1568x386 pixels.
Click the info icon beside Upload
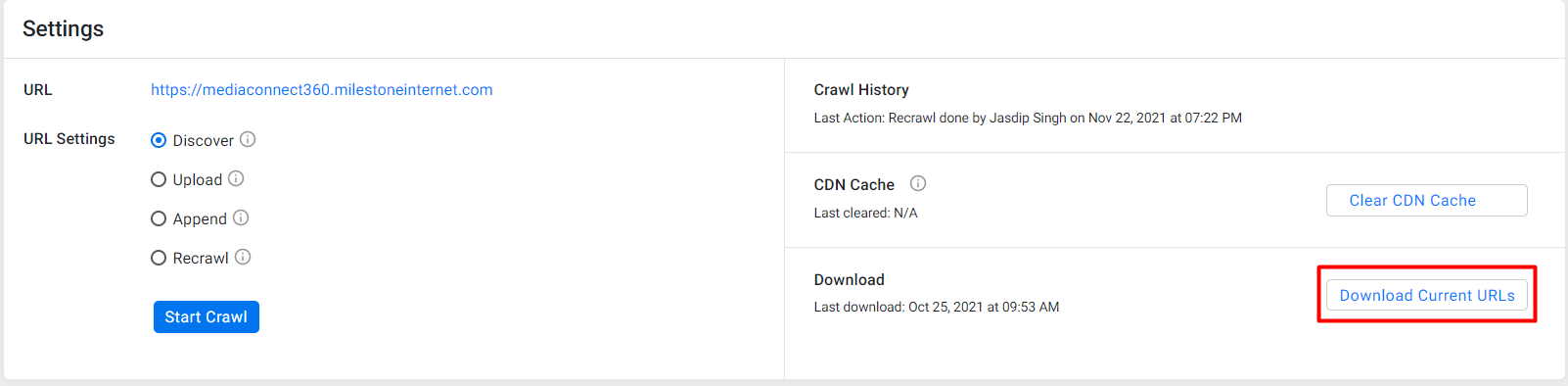coord(236,178)
